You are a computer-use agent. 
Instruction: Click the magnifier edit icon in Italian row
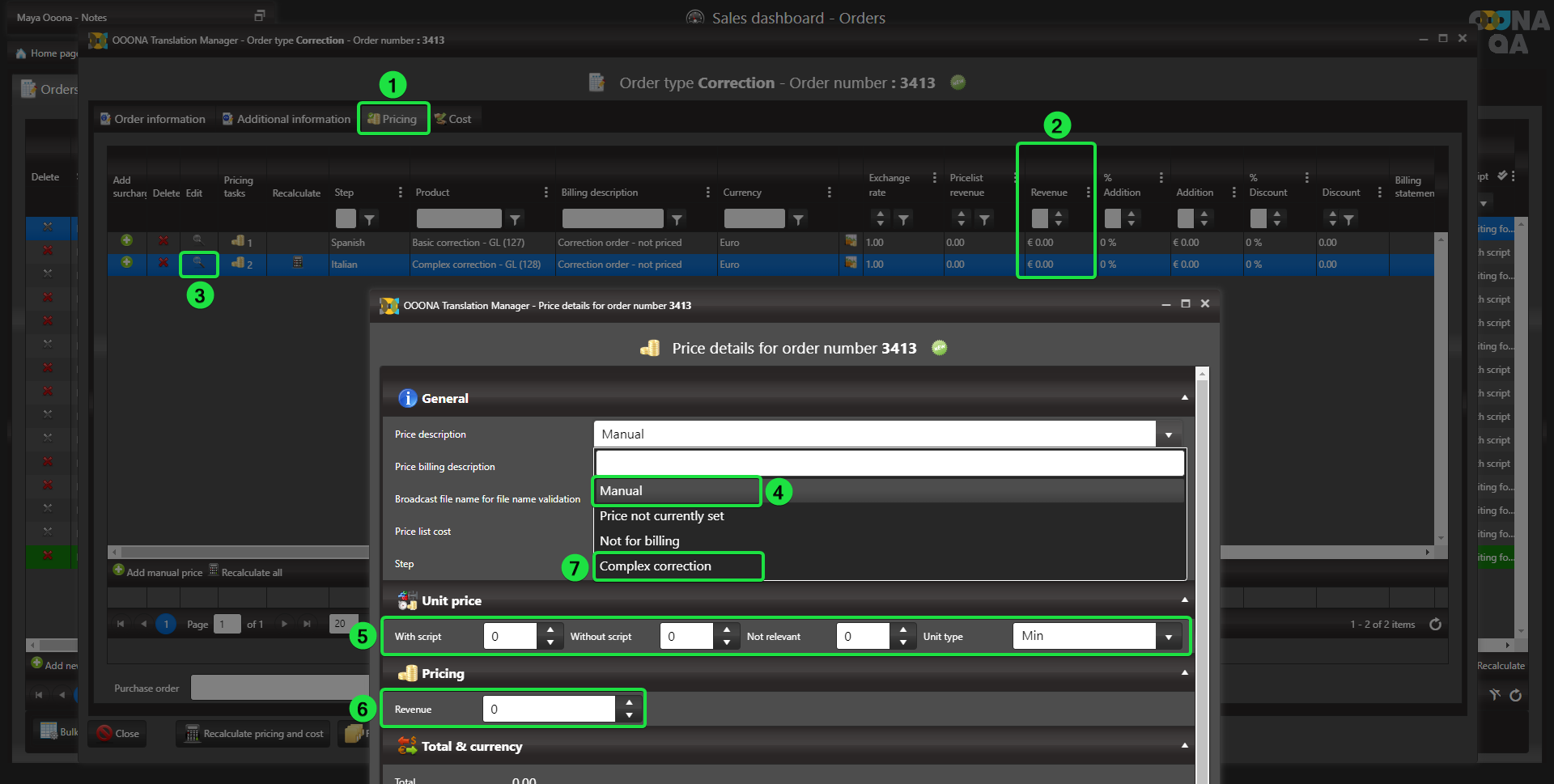click(x=197, y=262)
